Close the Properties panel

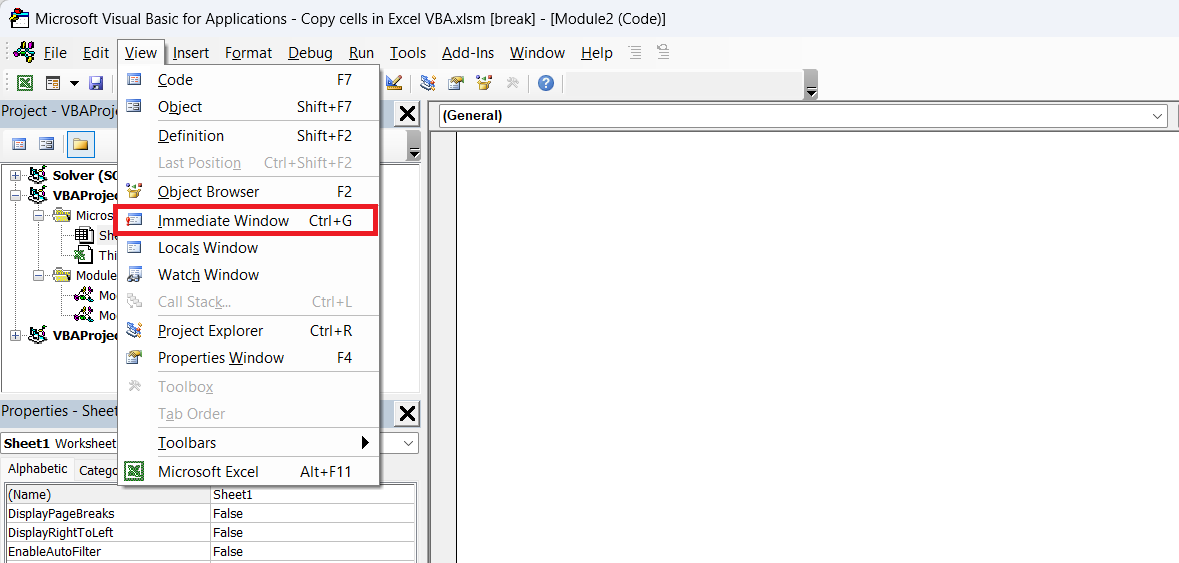[407, 413]
